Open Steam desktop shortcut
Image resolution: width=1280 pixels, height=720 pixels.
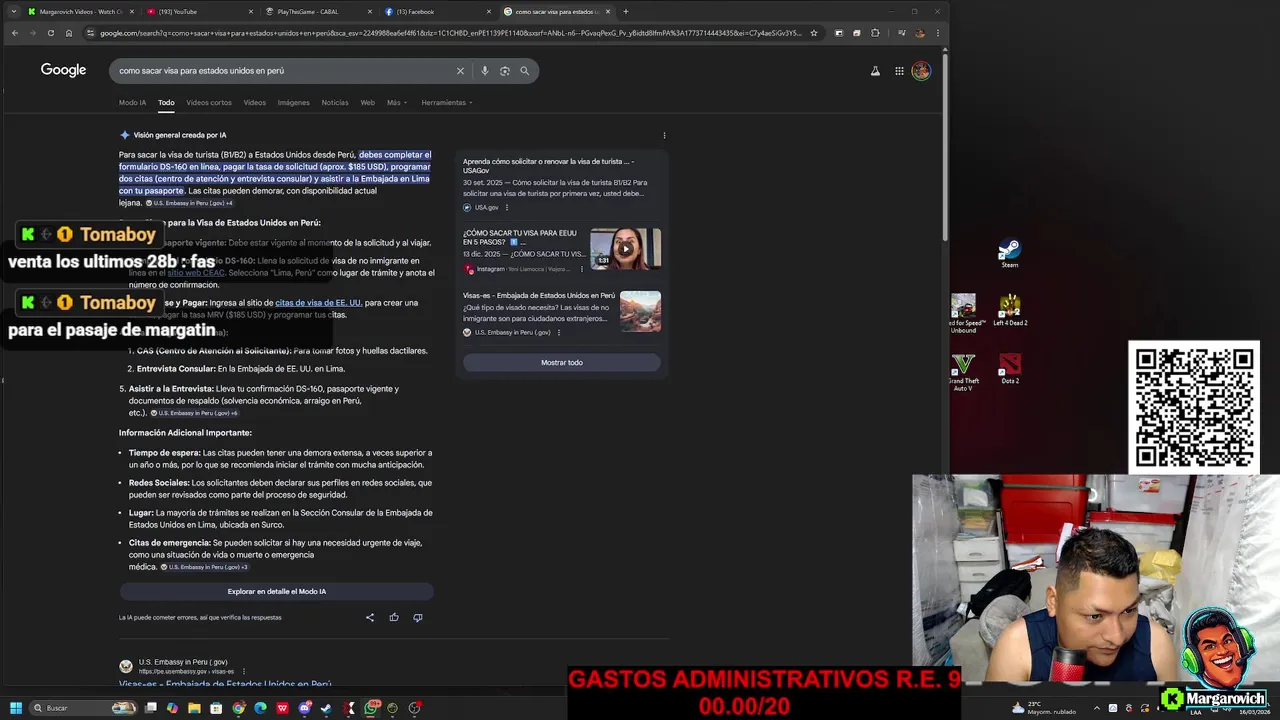pyautogui.click(x=1010, y=253)
